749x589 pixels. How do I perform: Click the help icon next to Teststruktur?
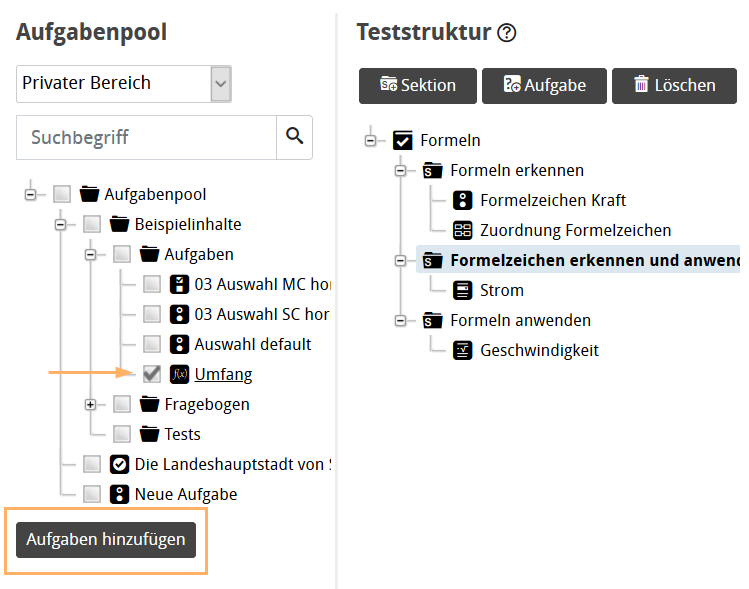tap(507, 33)
